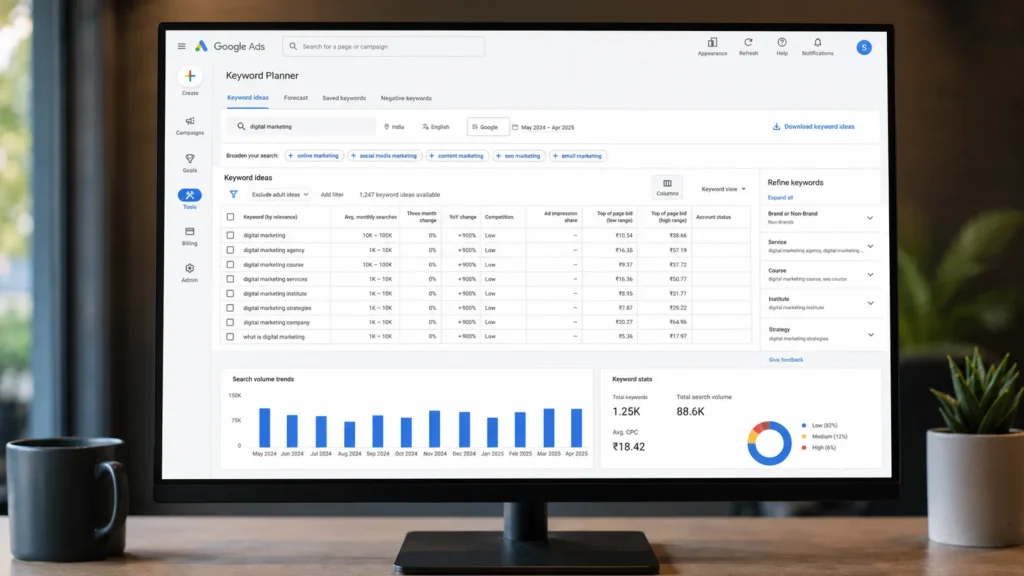The image size is (1024, 576).
Task: Open the Keyword view dropdown
Action: click(x=724, y=189)
